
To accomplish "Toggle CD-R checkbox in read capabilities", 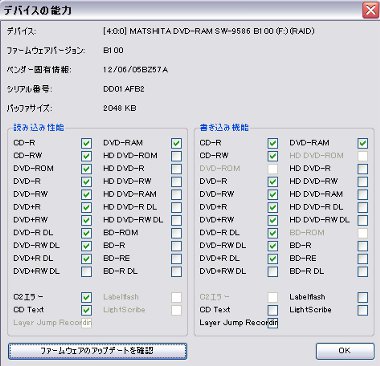I will 86,143.
